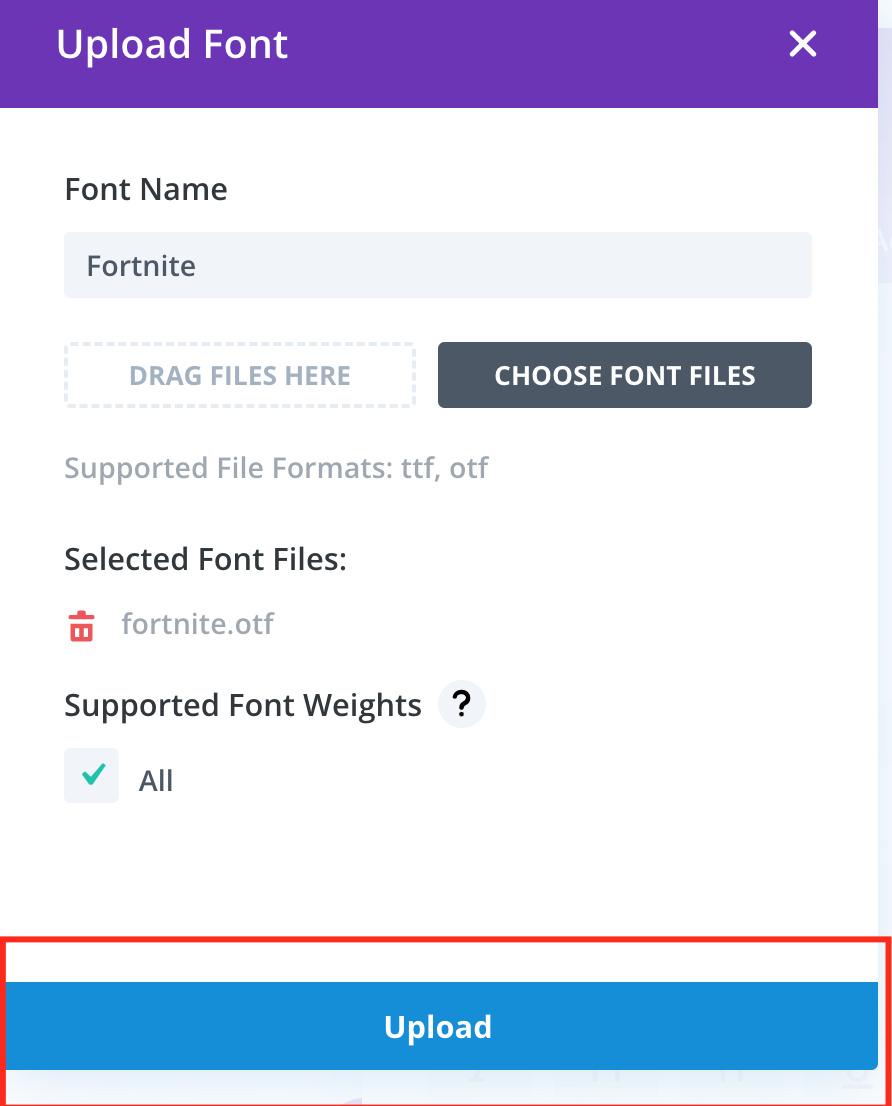Uncheck the All font weights checkbox

[92, 776]
